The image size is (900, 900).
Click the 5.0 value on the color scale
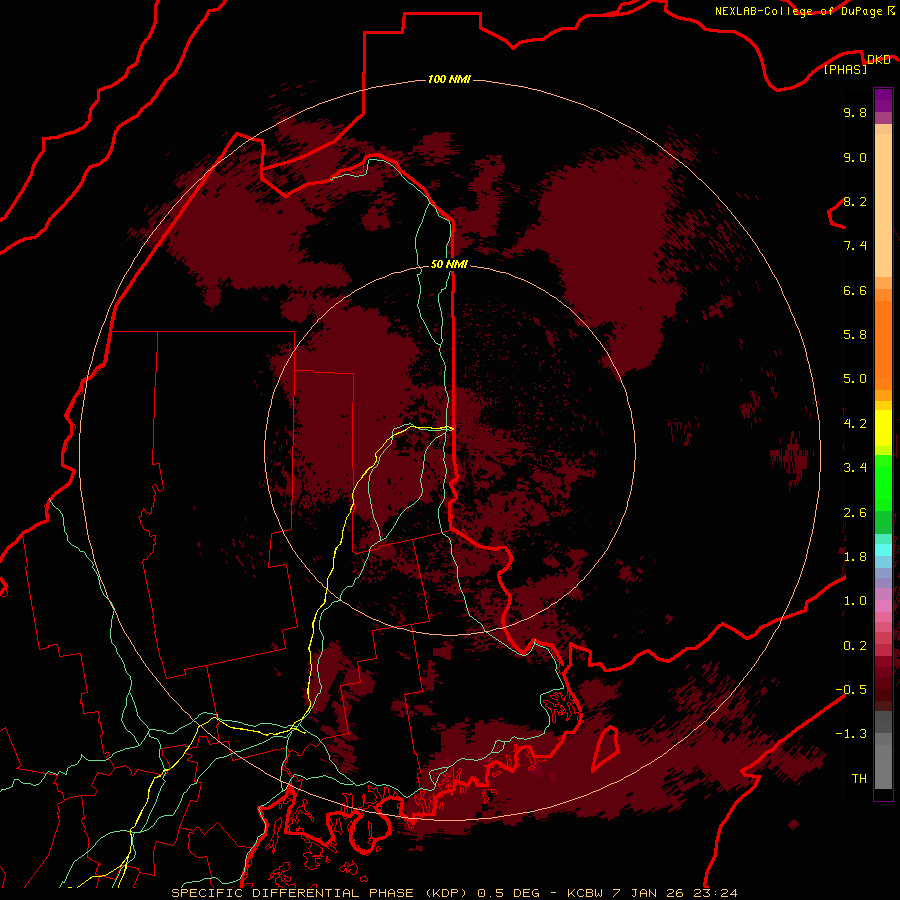coord(855,379)
